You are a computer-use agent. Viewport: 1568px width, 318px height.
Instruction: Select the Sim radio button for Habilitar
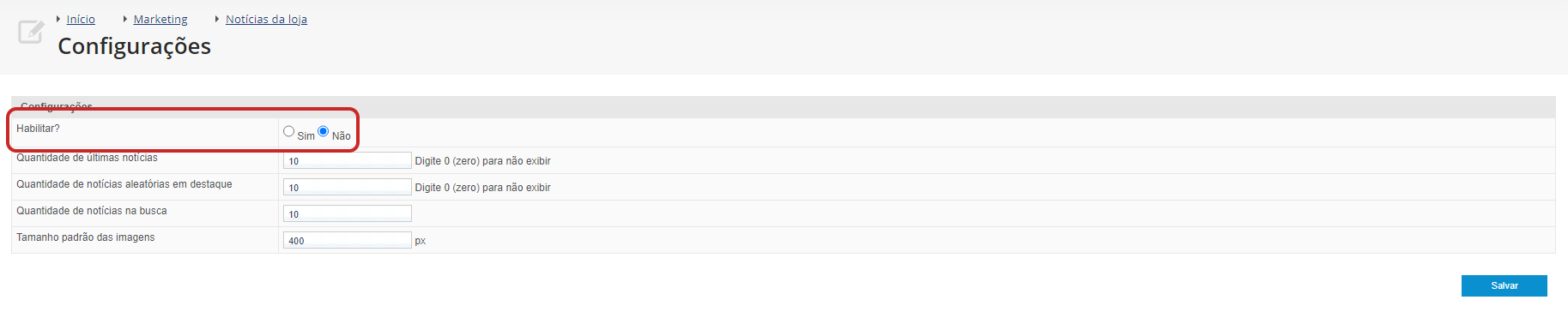[289, 131]
